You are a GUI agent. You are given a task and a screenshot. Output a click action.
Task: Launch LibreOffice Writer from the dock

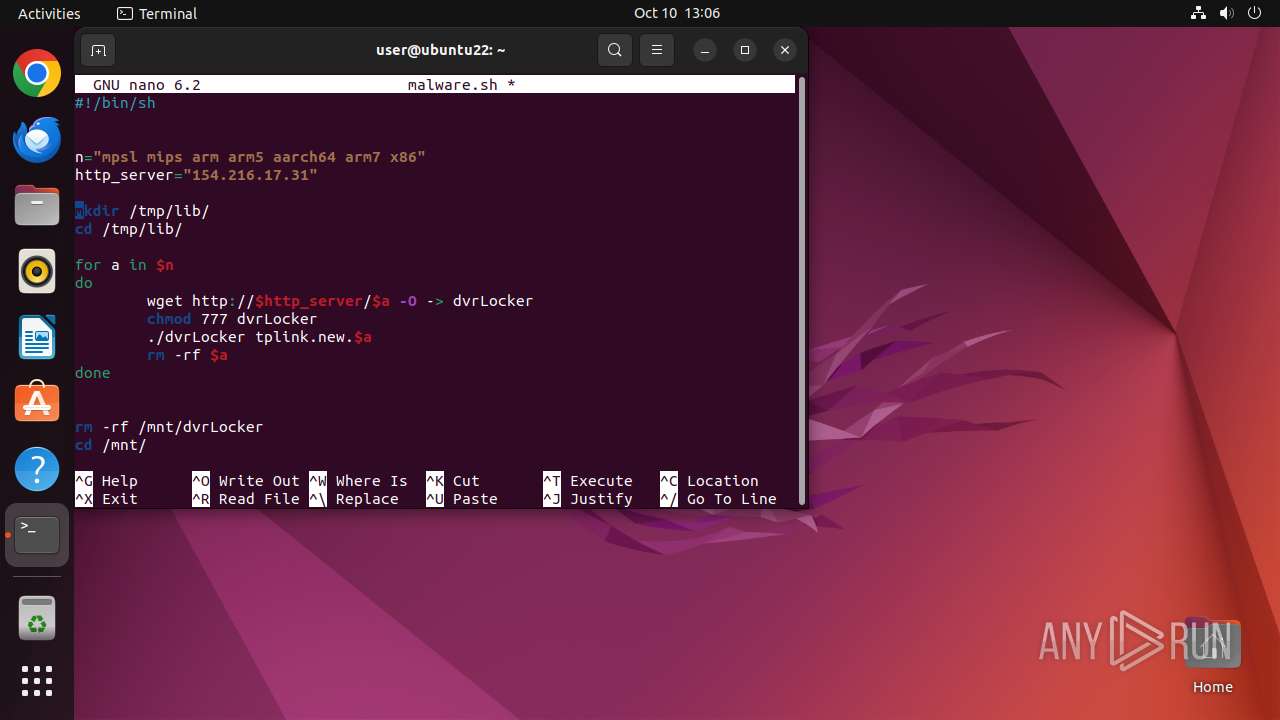tap(37, 337)
